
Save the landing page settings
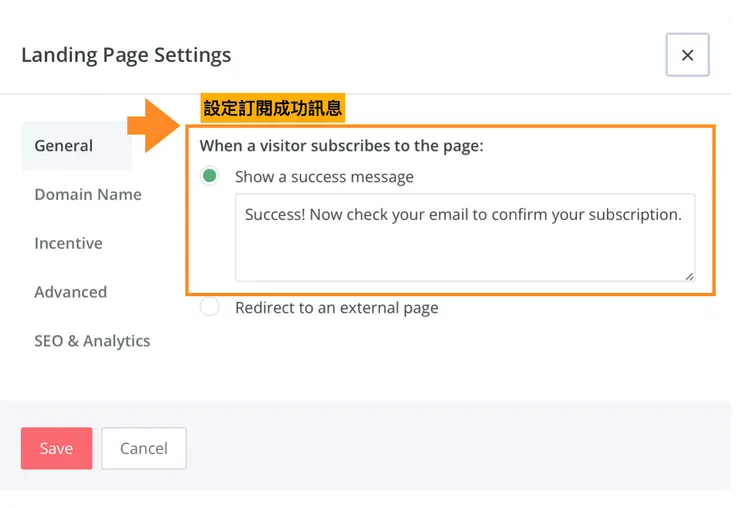(x=56, y=449)
